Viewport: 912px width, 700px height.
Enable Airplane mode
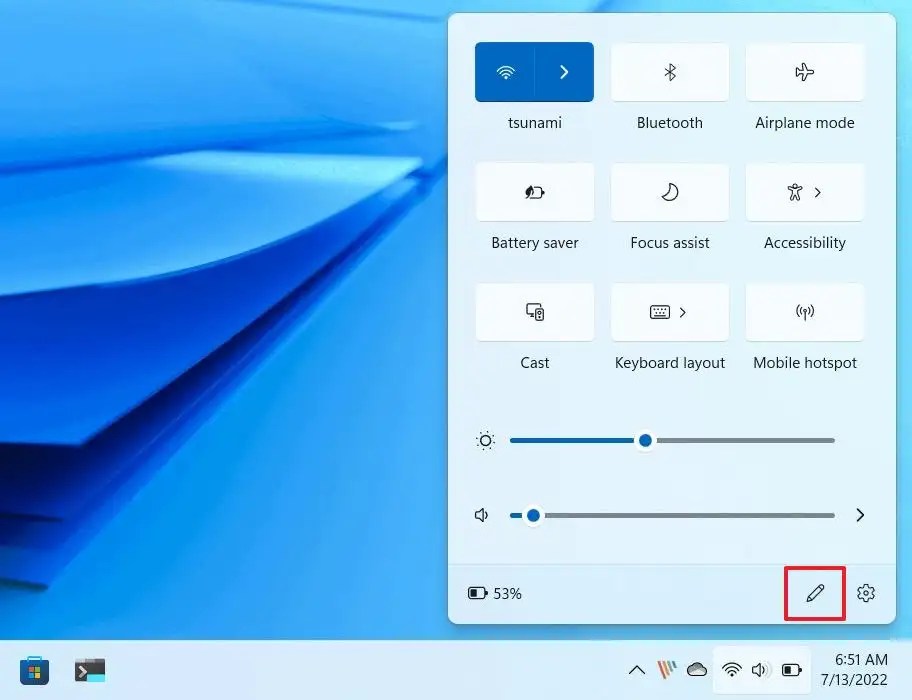coord(804,71)
